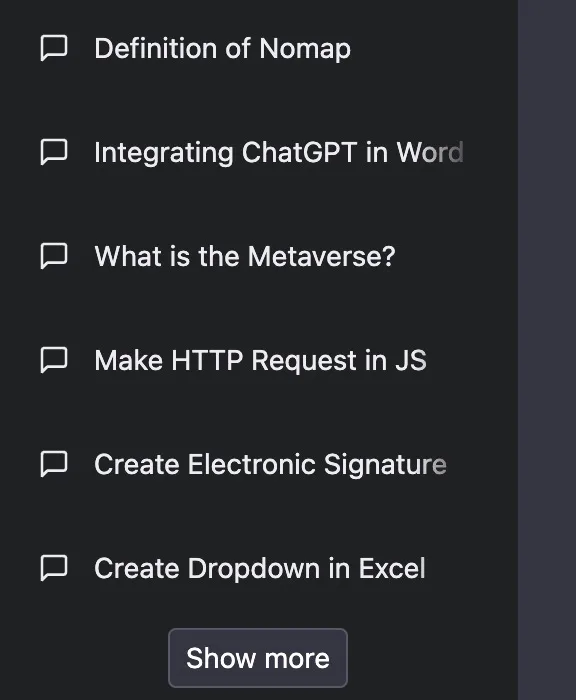This screenshot has height=700, width=576.
Task: Click the chat bubble icon beside Definition of Nomap
Action: 54,48
